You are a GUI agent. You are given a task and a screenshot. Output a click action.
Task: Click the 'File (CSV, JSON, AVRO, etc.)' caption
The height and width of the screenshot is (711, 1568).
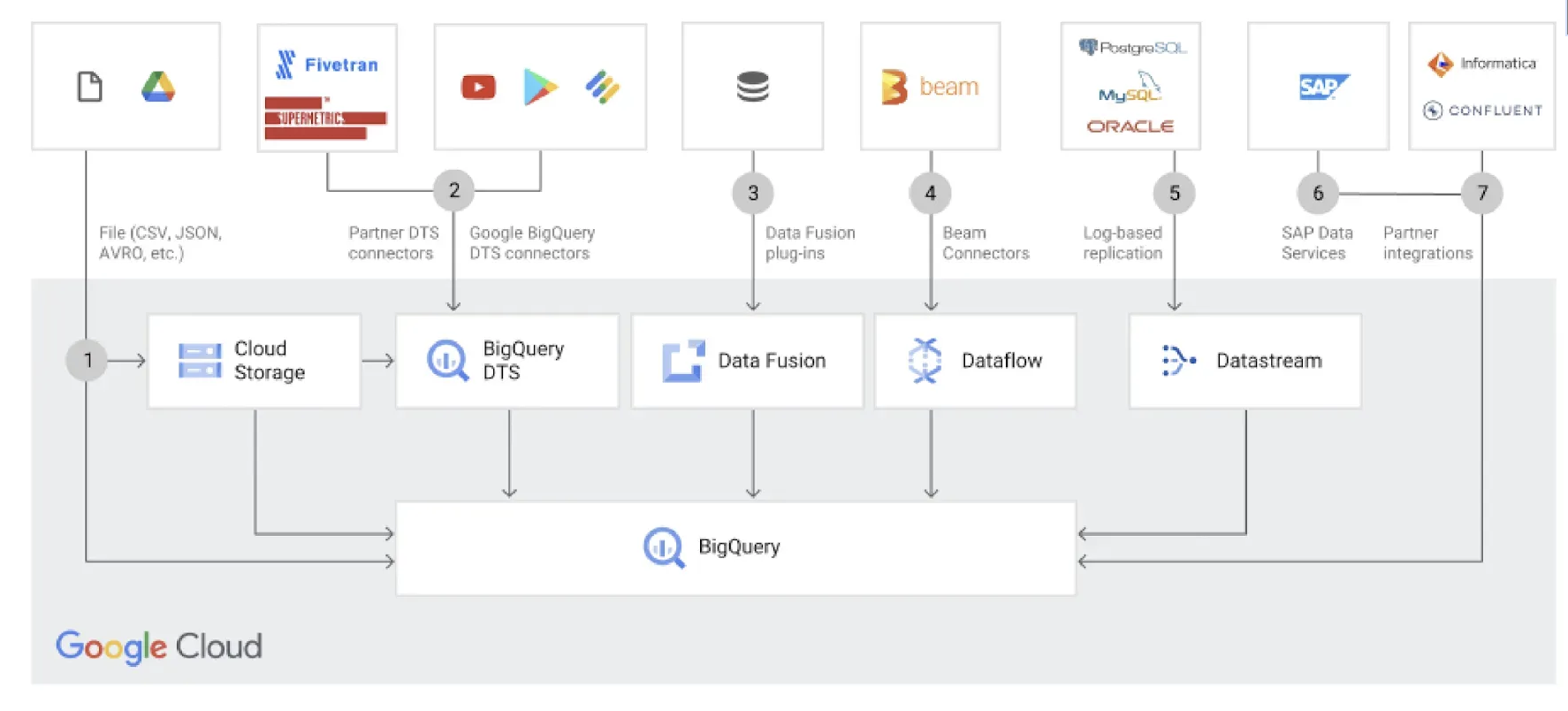coord(160,243)
